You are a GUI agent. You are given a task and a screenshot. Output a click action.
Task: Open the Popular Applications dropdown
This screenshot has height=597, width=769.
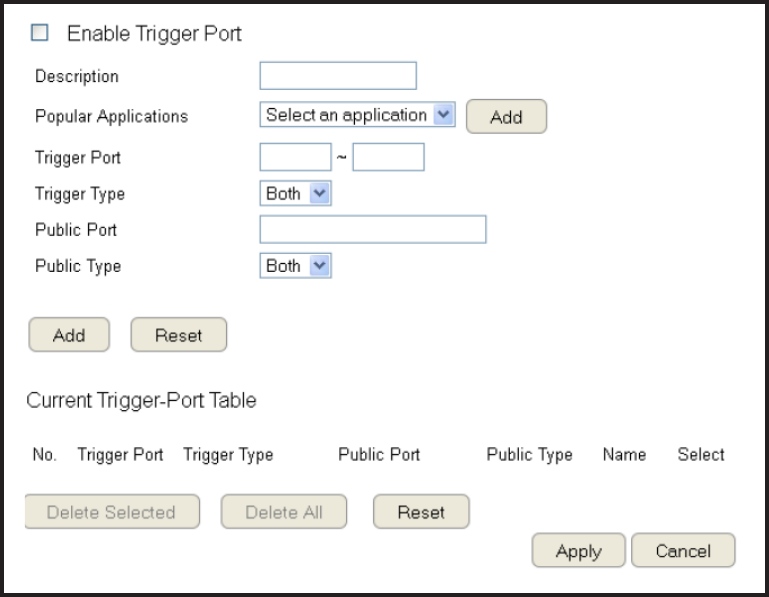click(x=357, y=115)
